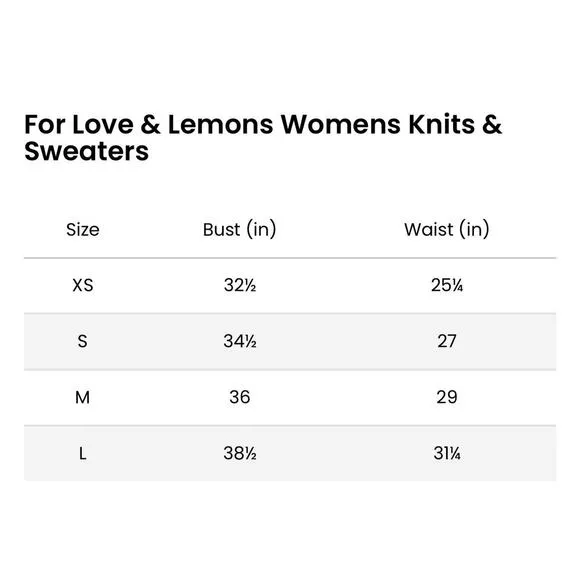Click the S size row label

(82, 341)
